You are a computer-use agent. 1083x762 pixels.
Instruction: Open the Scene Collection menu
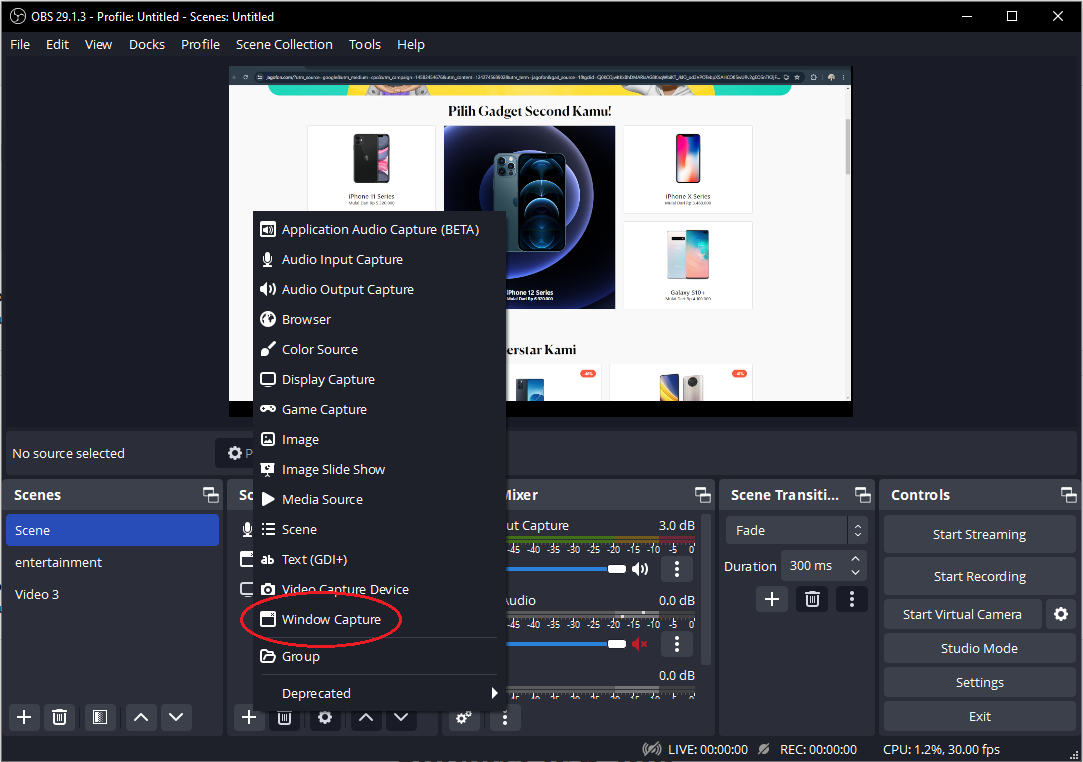point(284,44)
